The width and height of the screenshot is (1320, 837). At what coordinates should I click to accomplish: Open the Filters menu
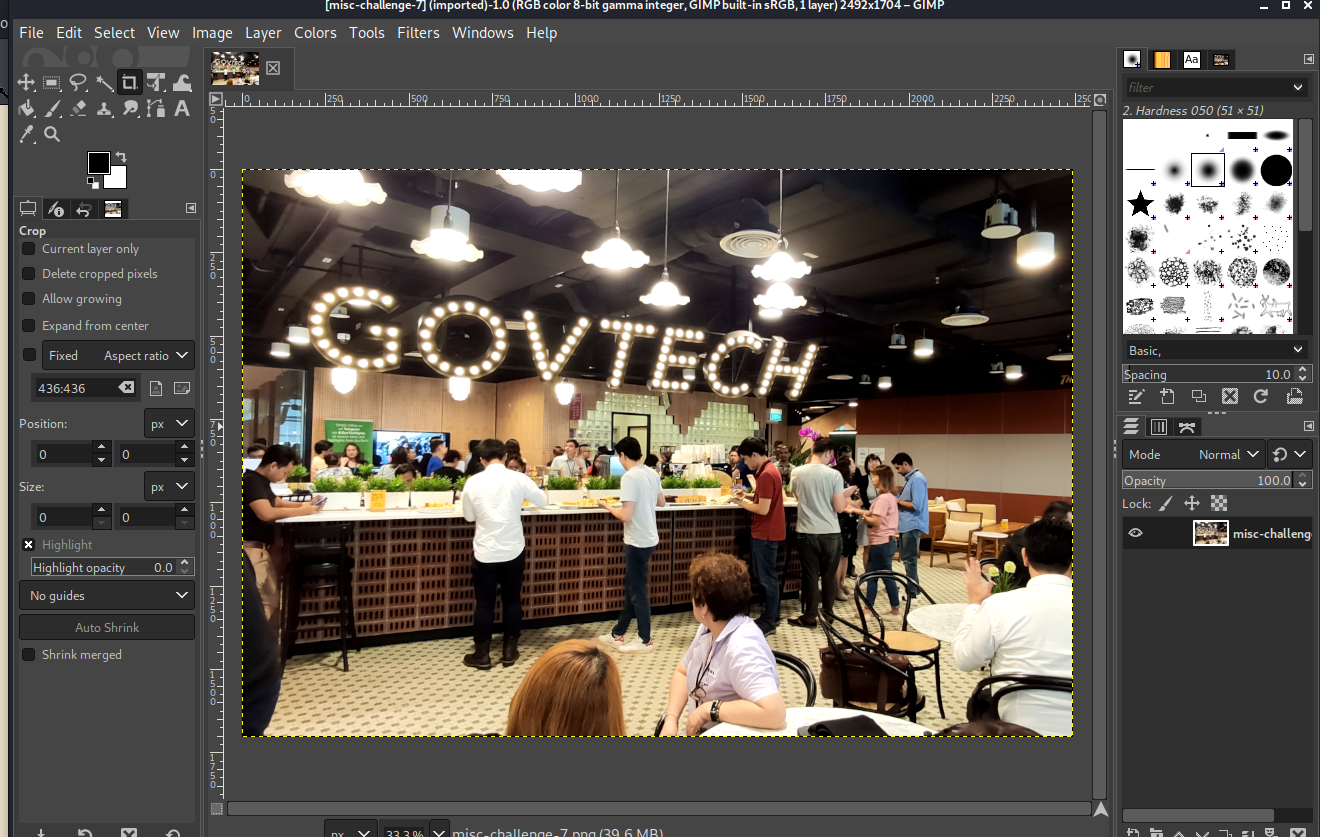click(418, 33)
